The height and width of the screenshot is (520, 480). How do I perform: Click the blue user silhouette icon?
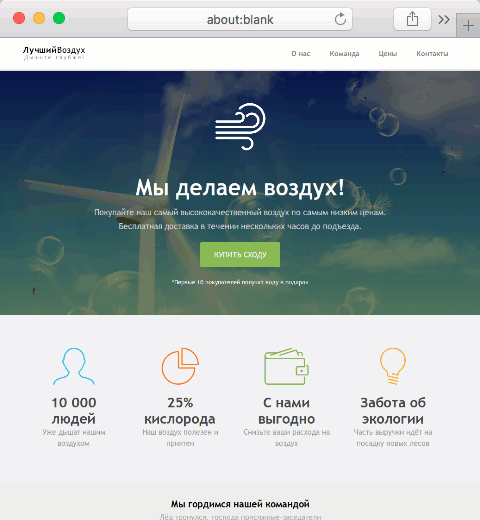coord(74,366)
